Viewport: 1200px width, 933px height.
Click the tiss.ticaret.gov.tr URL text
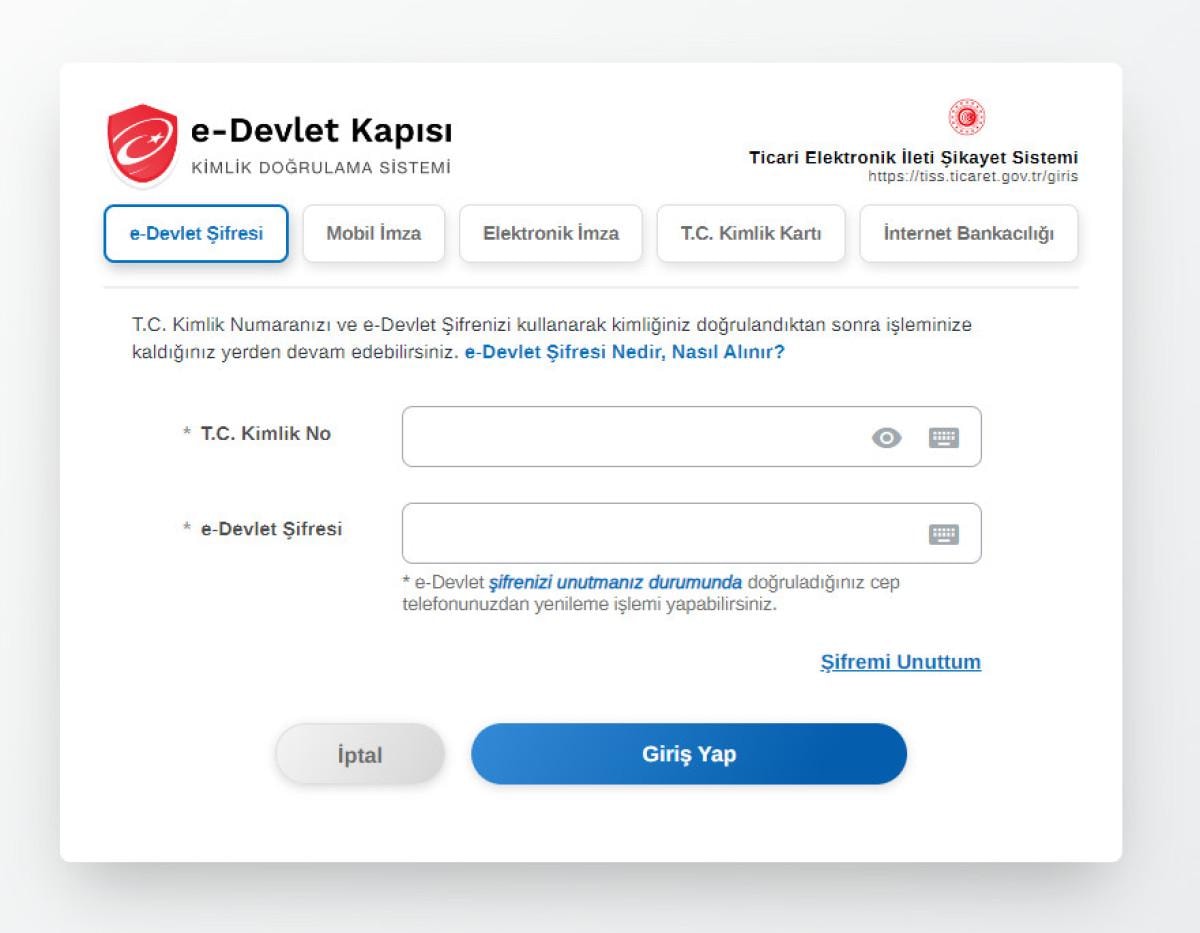coord(972,176)
